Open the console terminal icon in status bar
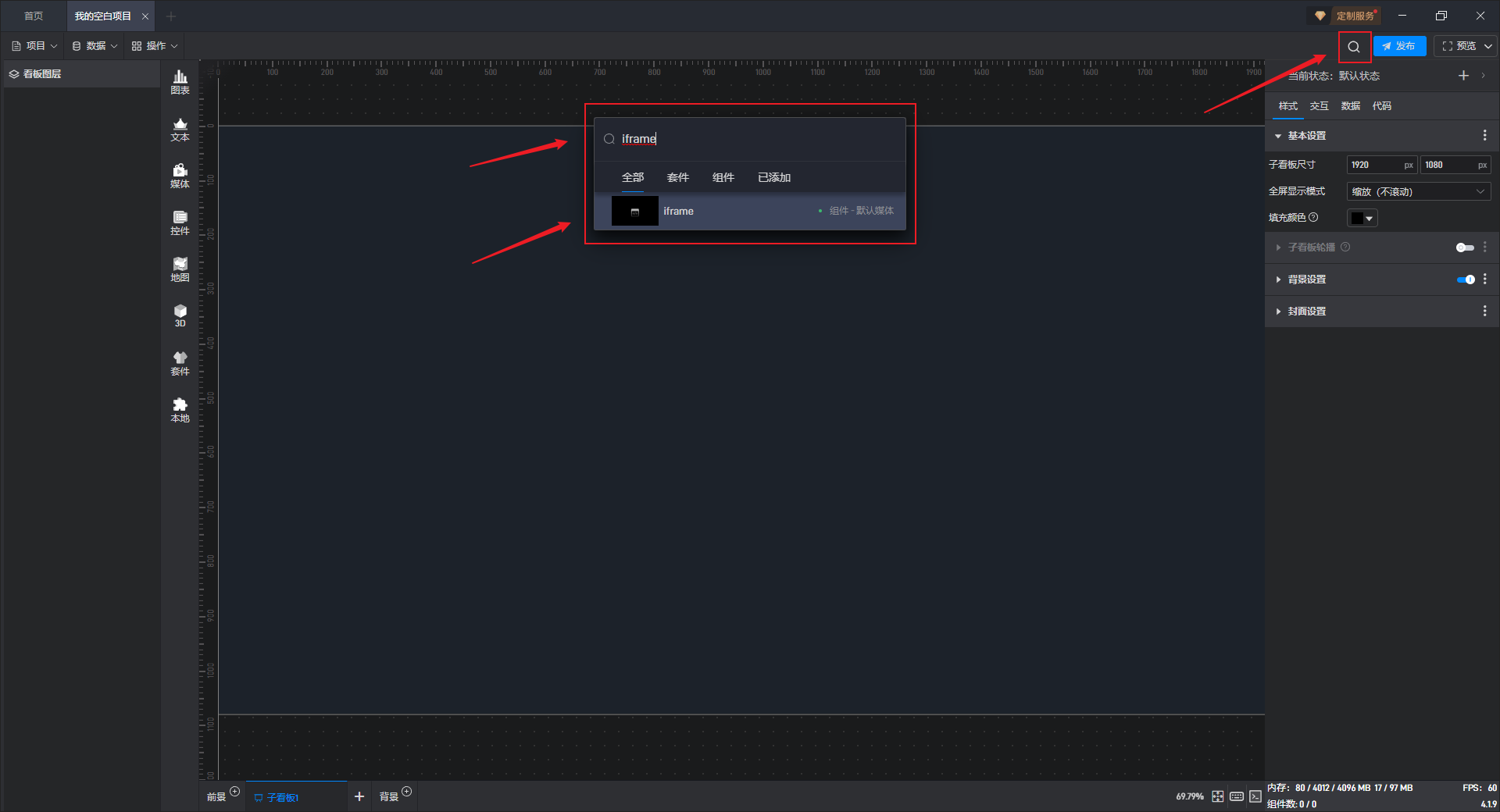Screen dimensions: 1500x812 (x=1255, y=796)
